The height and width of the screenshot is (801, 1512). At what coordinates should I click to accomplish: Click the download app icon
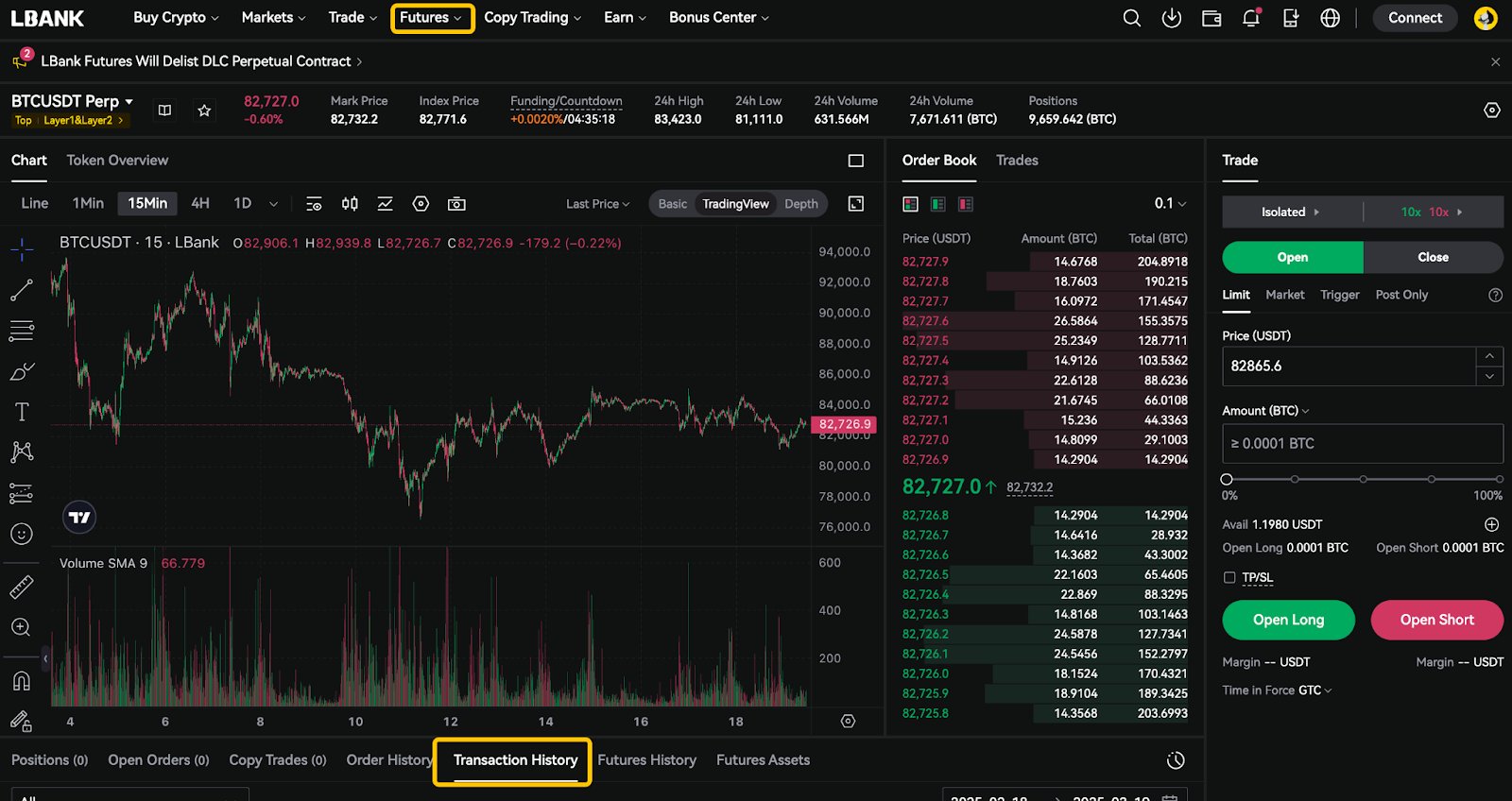[1172, 18]
